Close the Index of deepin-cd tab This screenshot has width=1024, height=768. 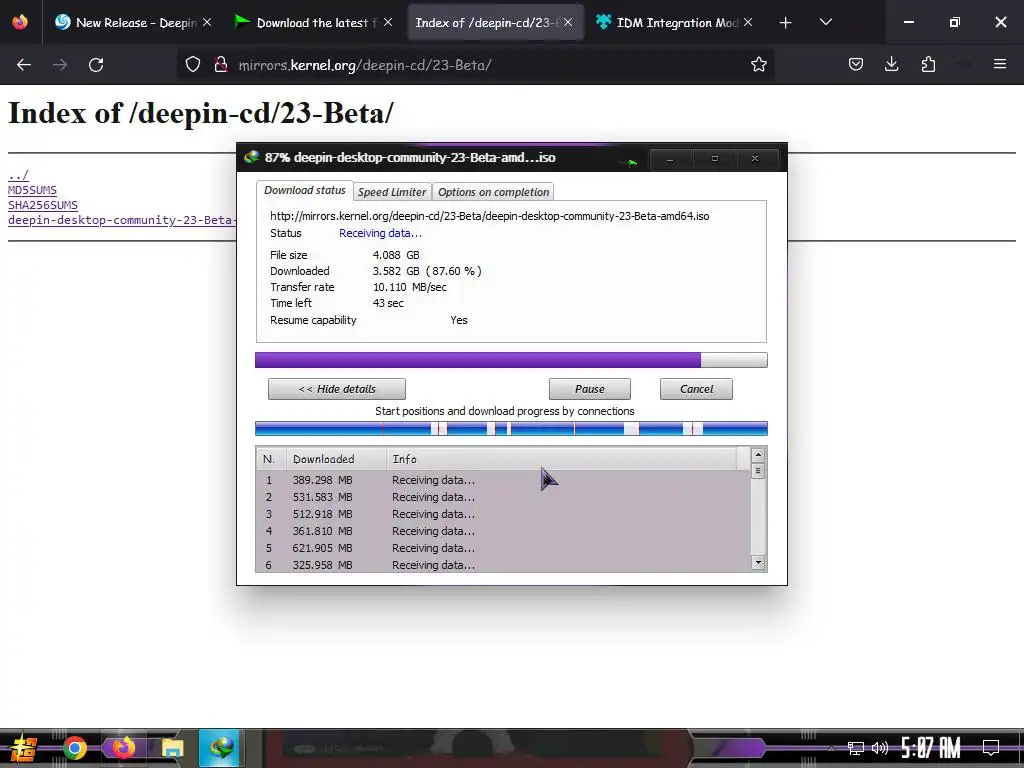568,23
